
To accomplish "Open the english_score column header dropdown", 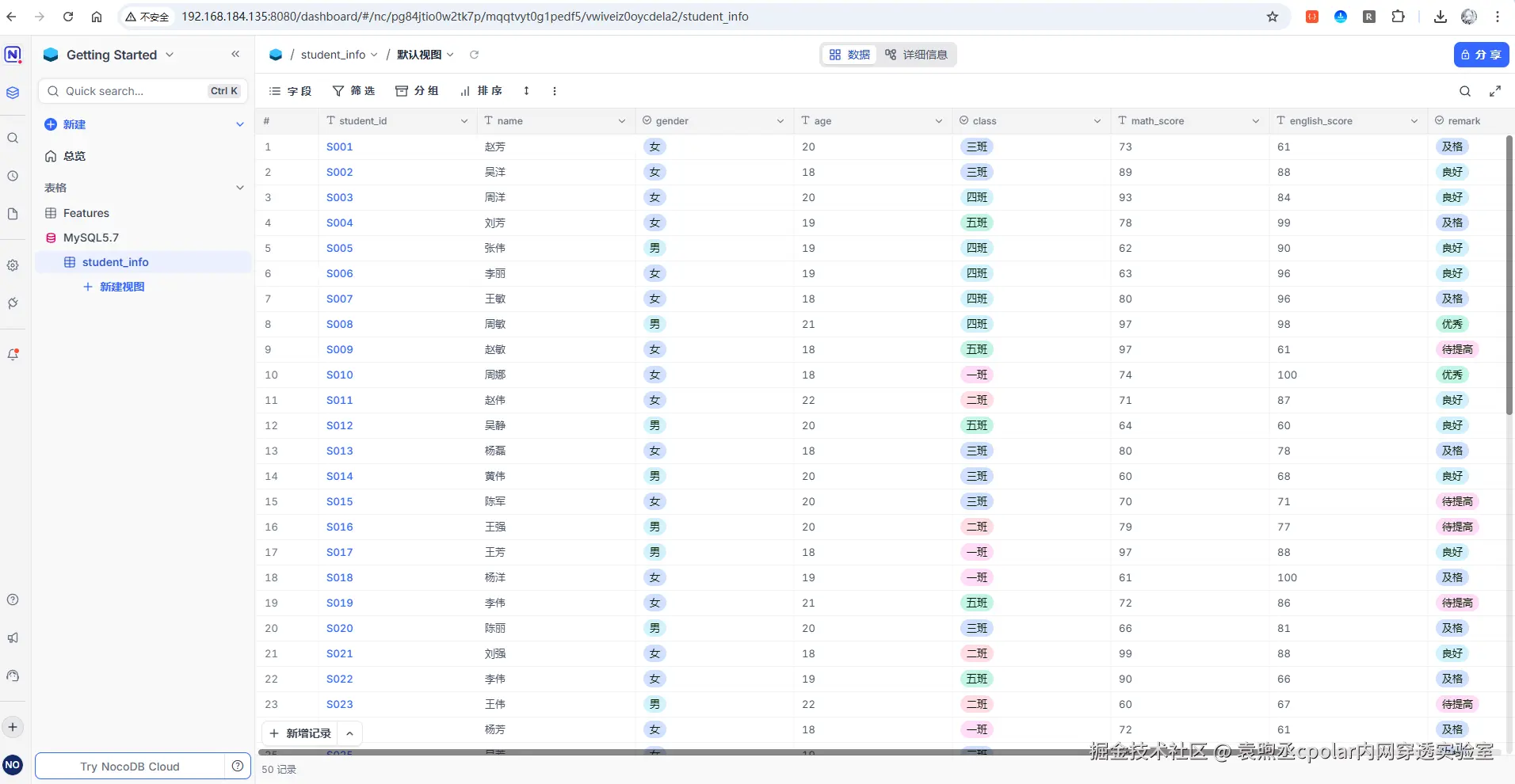I will [x=1414, y=121].
